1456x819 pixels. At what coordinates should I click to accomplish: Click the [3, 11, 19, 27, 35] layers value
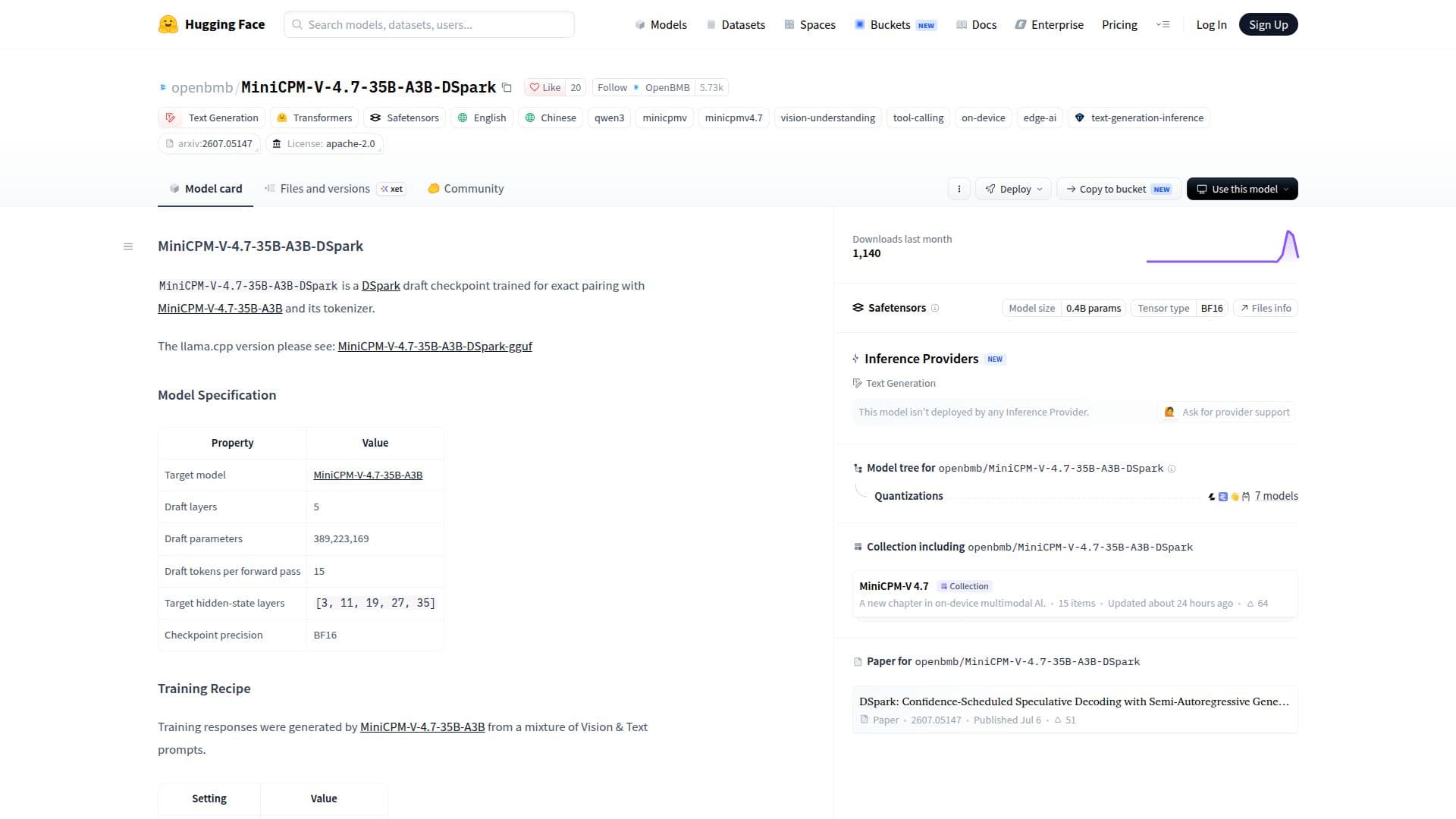(x=375, y=603)
